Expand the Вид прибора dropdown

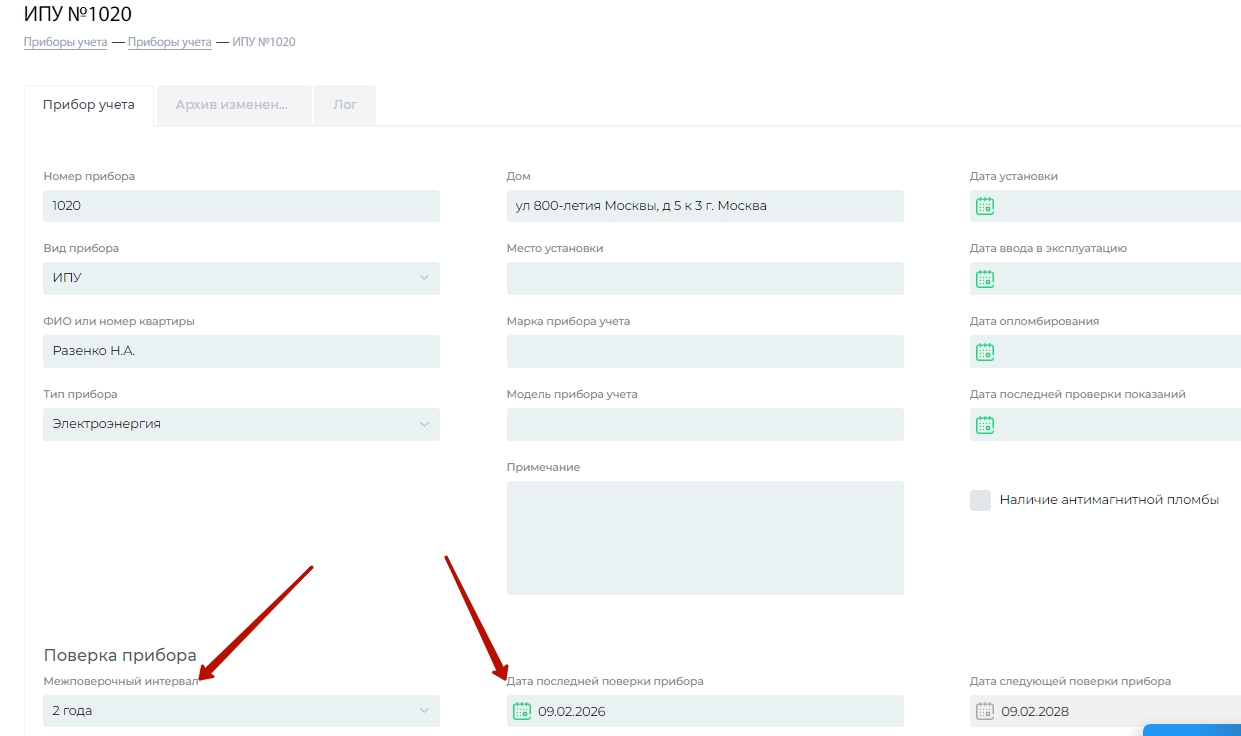[x=241, y=278]
